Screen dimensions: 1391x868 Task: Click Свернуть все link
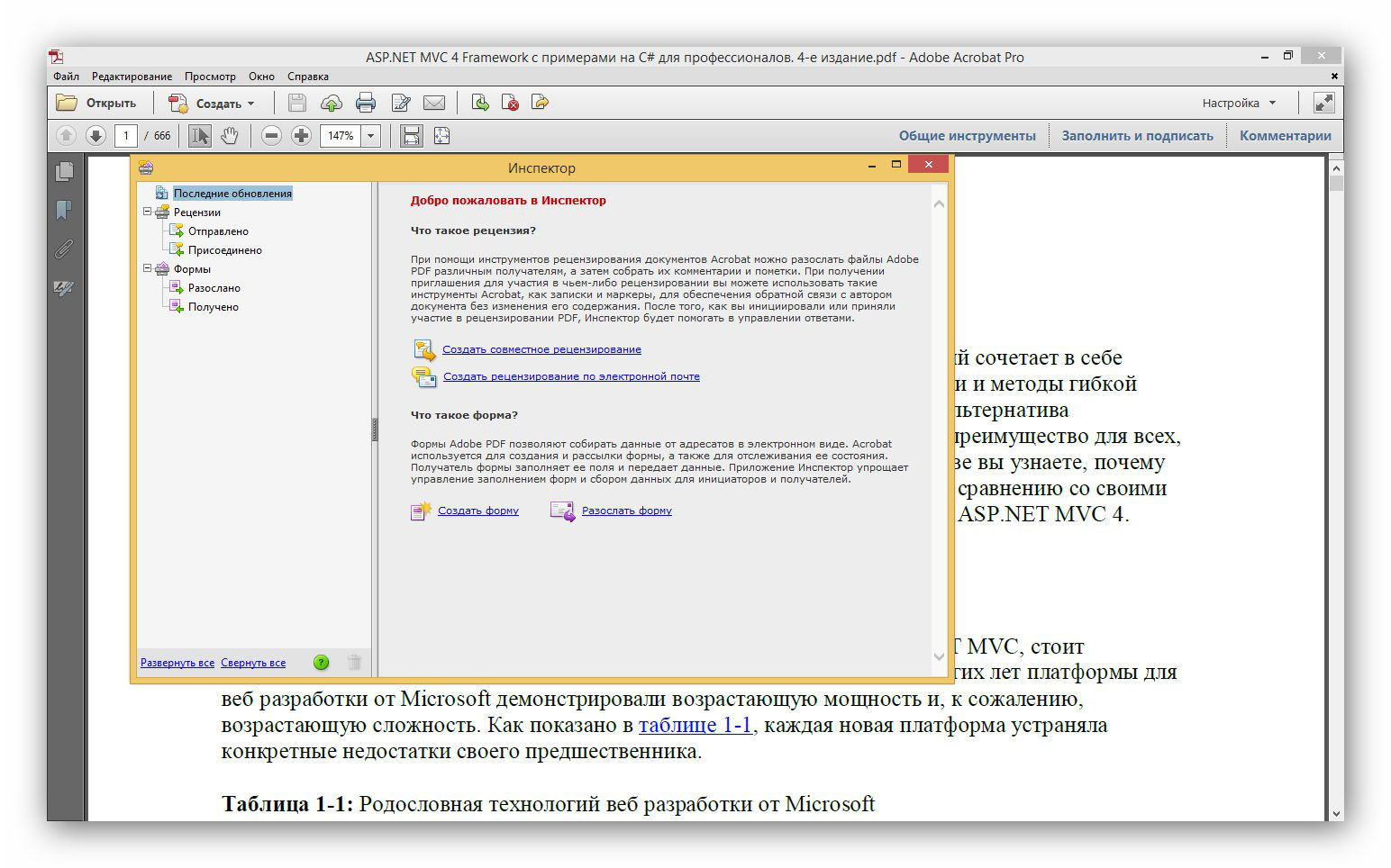(253, 663)
